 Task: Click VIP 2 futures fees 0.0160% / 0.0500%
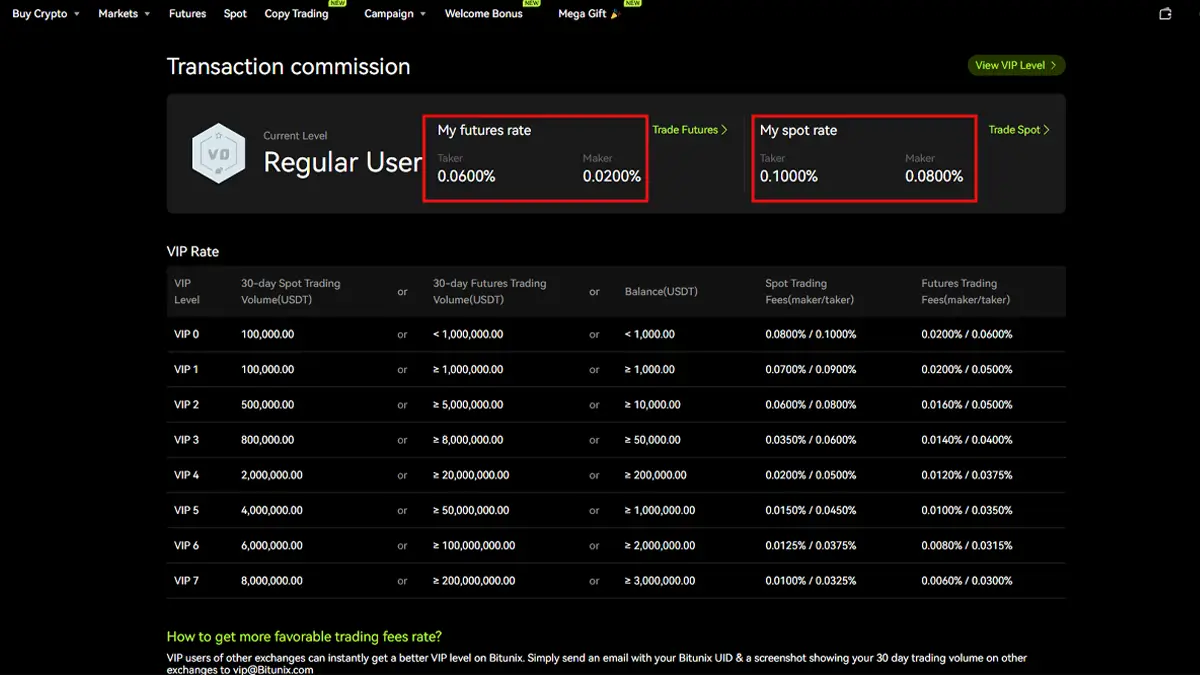coord(967,405)
